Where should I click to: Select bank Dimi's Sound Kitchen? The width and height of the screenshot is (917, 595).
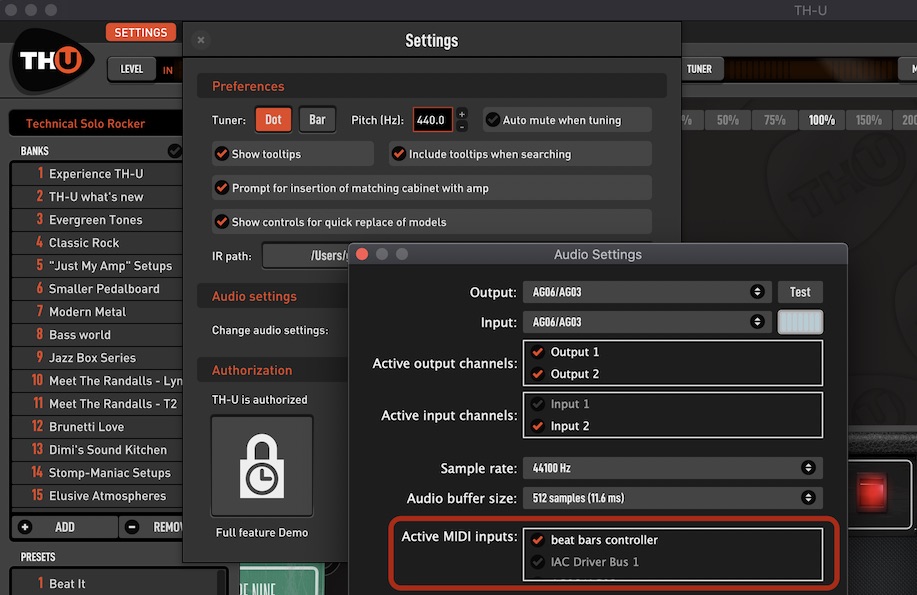tap(97, 449)
